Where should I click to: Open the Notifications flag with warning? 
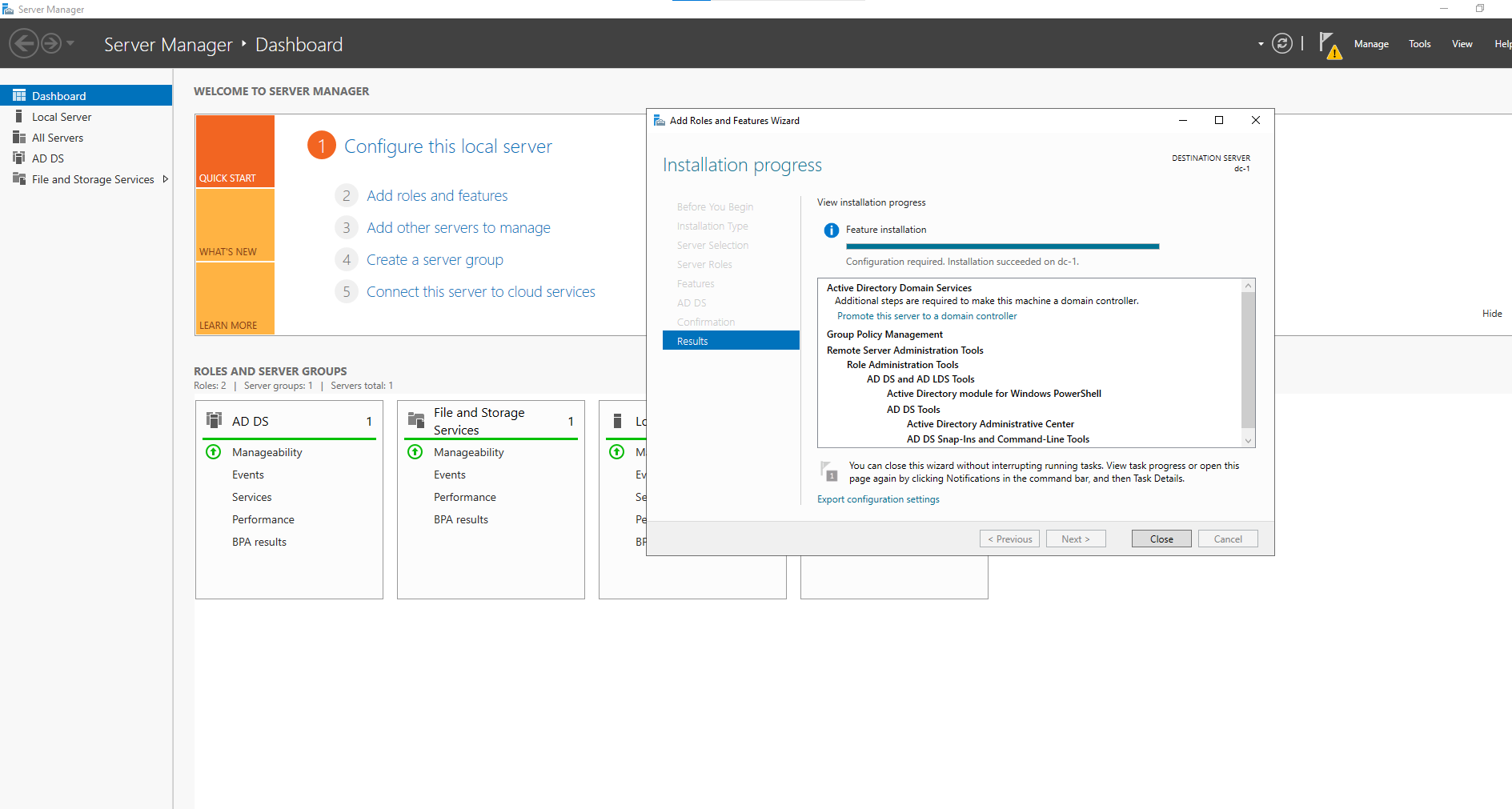1330,46
